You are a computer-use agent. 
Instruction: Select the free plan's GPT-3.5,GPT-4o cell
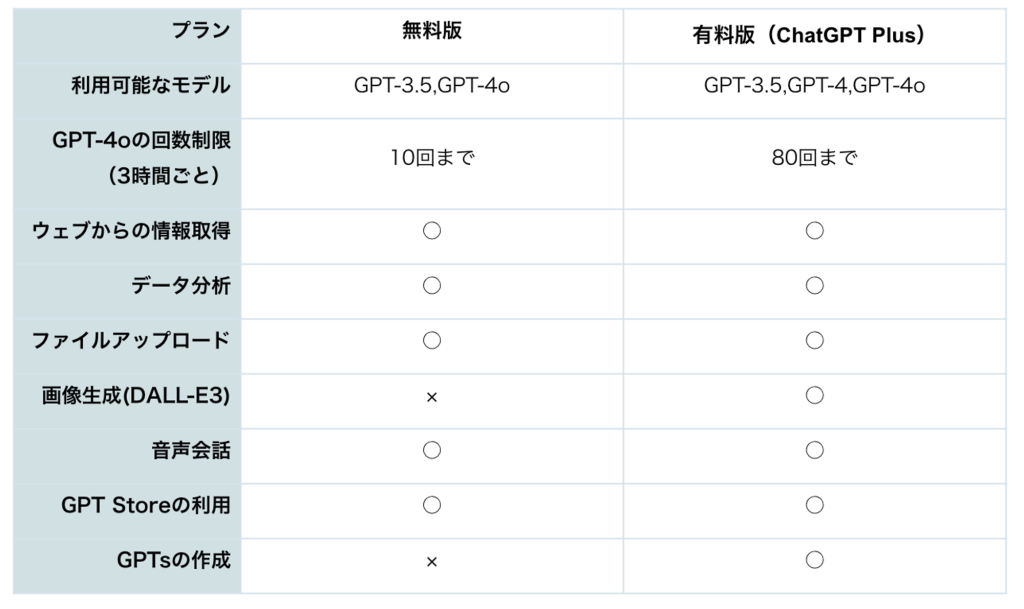point(432,86)
